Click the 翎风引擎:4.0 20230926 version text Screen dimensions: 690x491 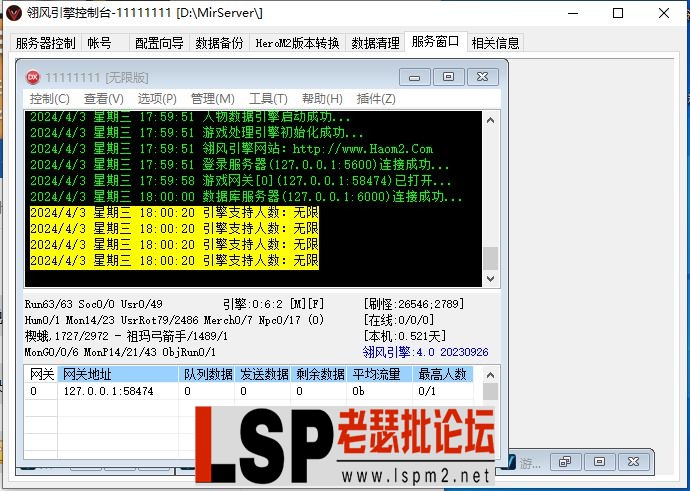[x=426, y=352]
